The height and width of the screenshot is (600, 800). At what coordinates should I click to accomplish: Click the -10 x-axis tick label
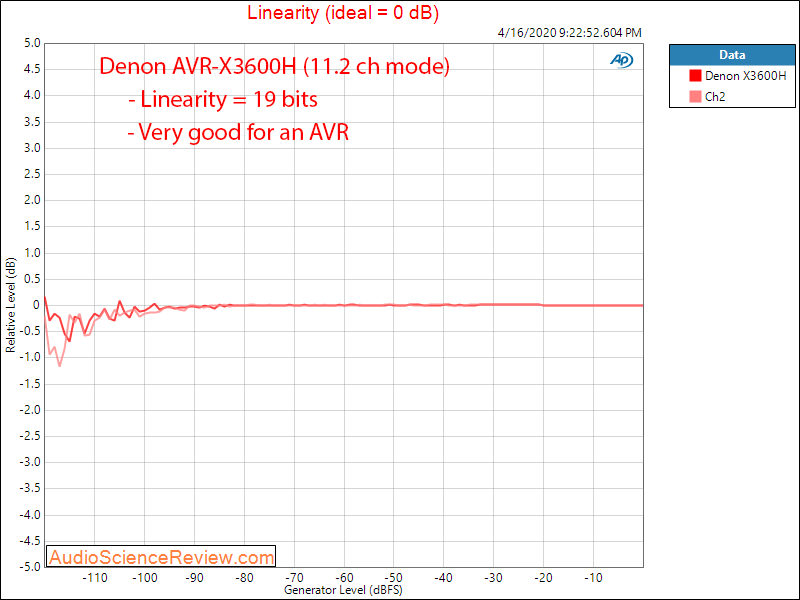[x=593, y=578]
